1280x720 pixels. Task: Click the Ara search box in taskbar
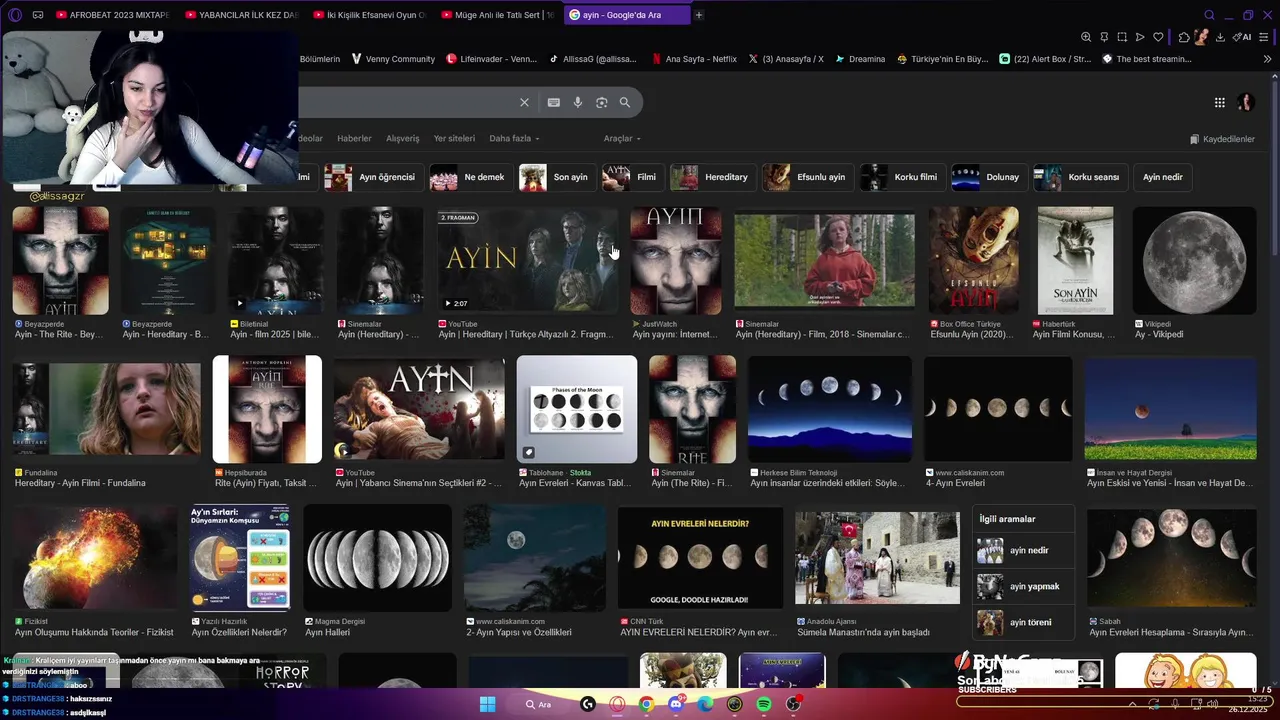click(538, 704)
